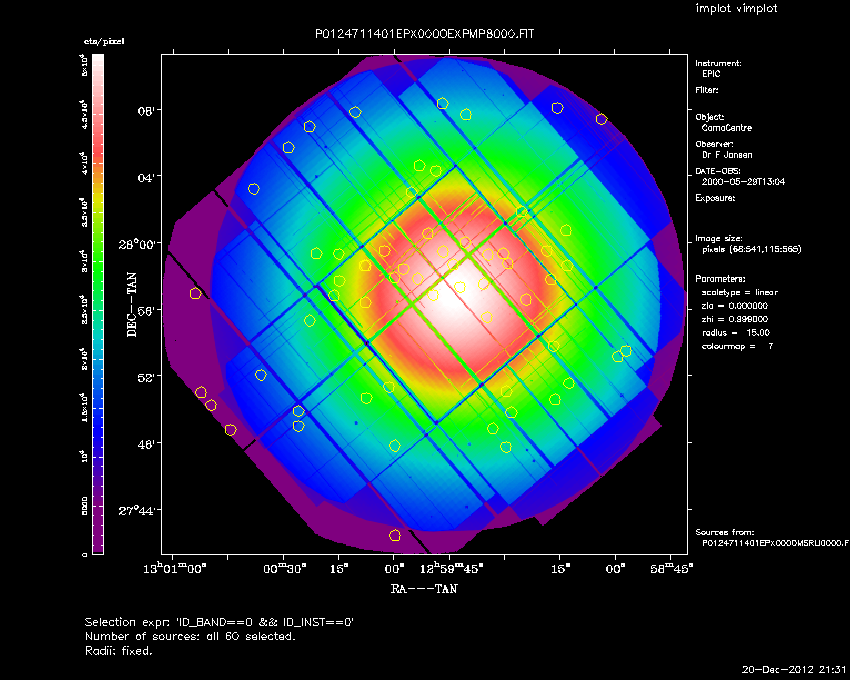The height and width of the screenshot is (680, 850).
Task: Click the 'Instrument:' heading
Action: (x=718, y=63)
